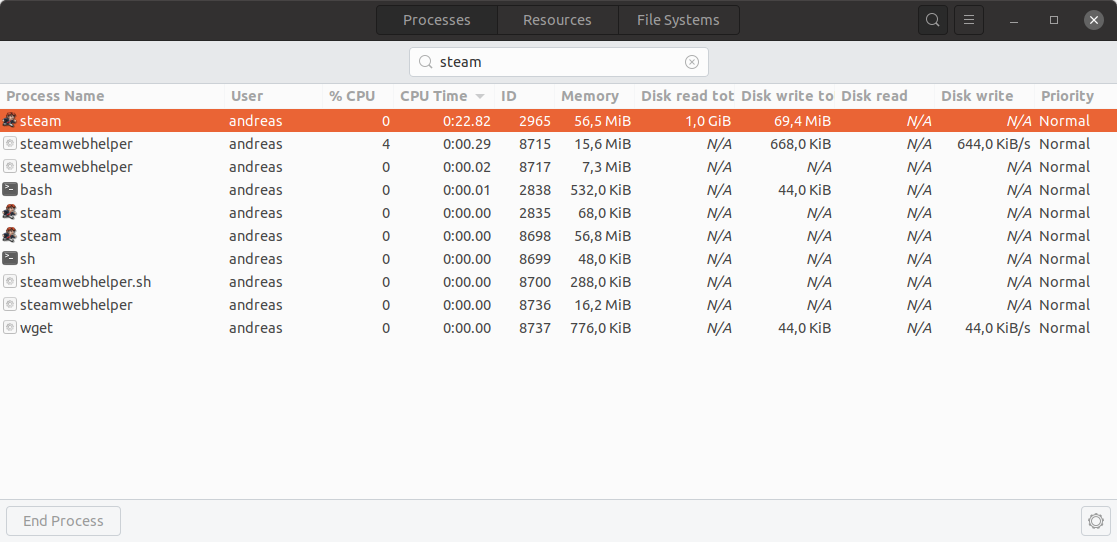Sort by Process Name column
The height and width of the screenshot is (542, 1117).
point(113,96)
